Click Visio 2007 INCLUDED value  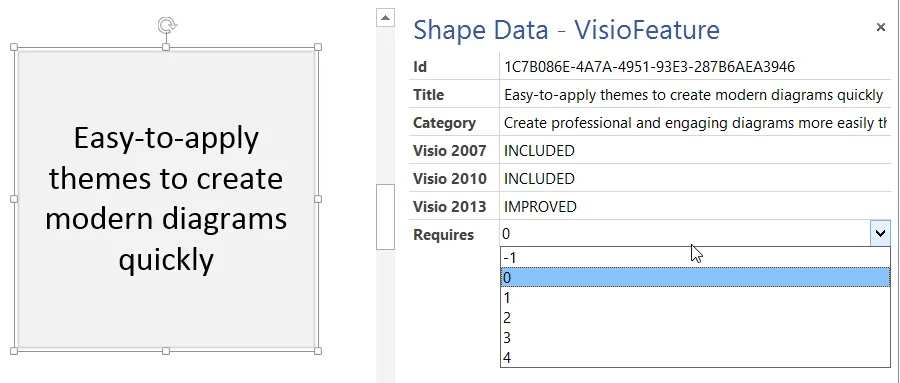[x=695, y=150]
